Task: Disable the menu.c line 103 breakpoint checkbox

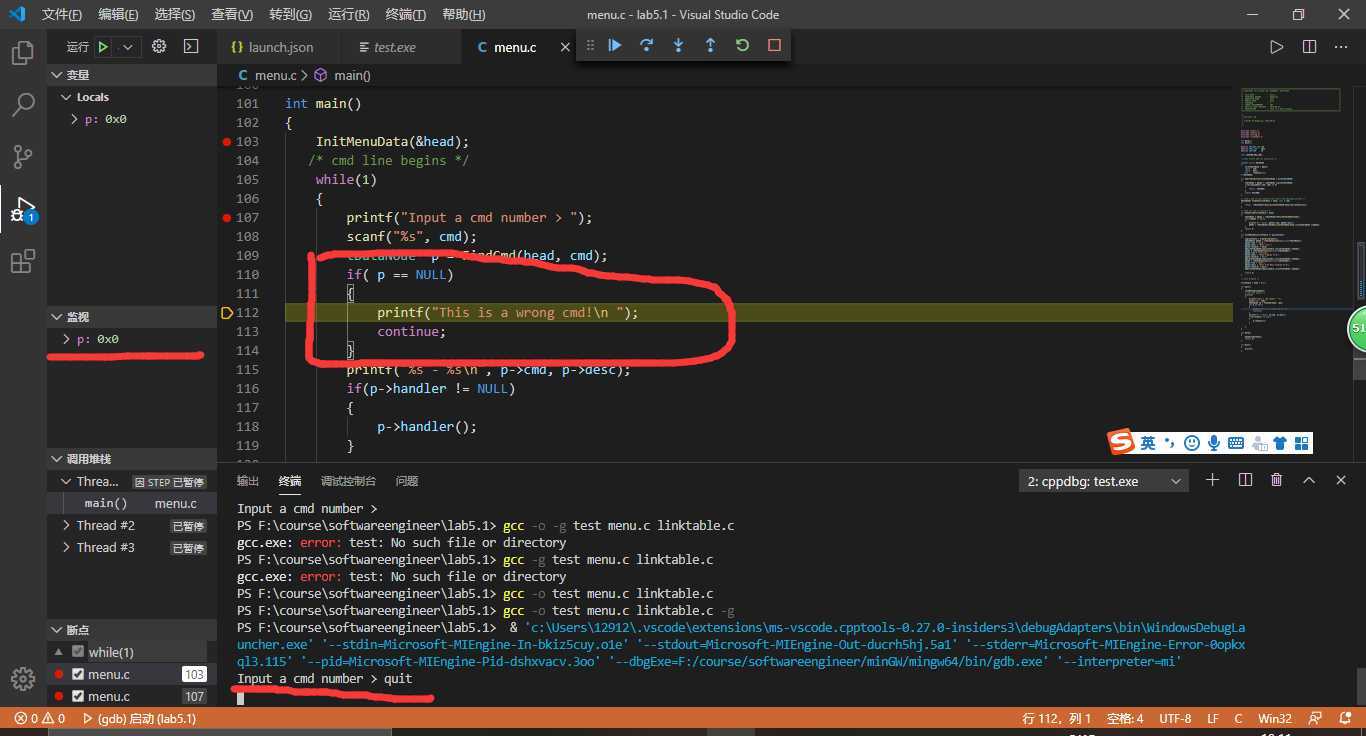Action: (x=79, y=674)
